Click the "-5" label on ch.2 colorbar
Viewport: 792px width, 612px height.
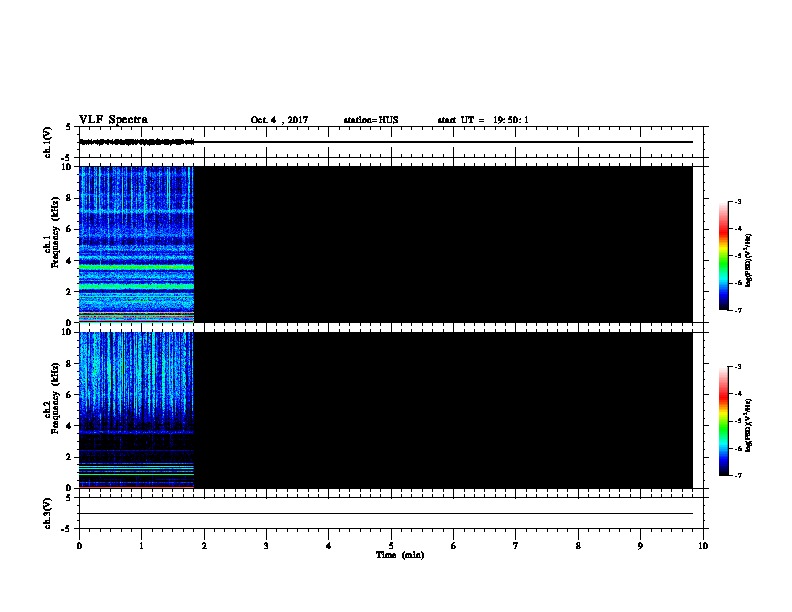point(738,421)
